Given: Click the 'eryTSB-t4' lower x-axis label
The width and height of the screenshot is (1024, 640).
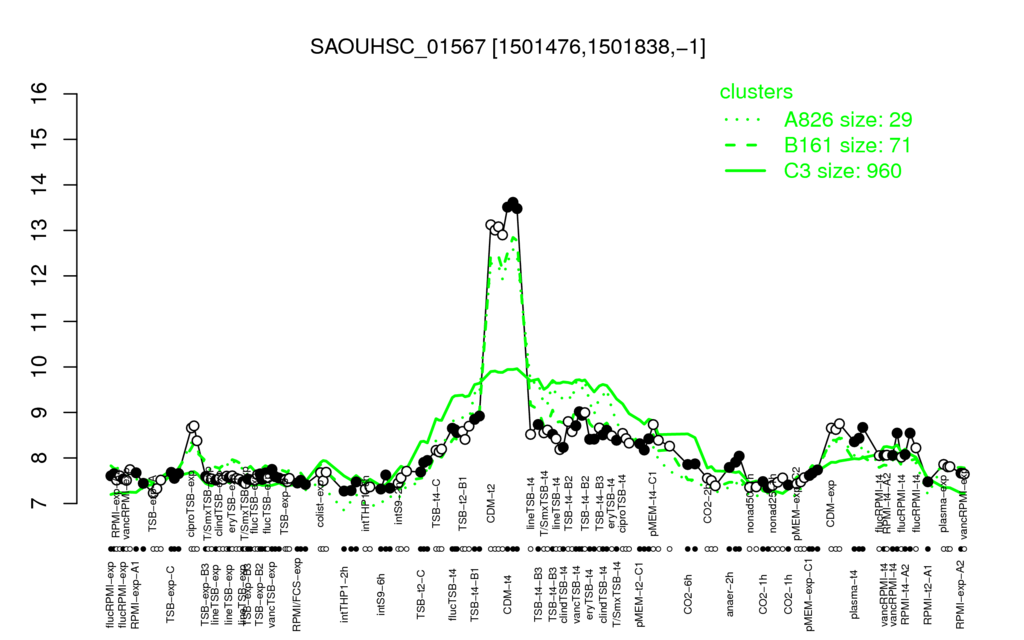Looking at the screenshot, I should click(589, 594).
